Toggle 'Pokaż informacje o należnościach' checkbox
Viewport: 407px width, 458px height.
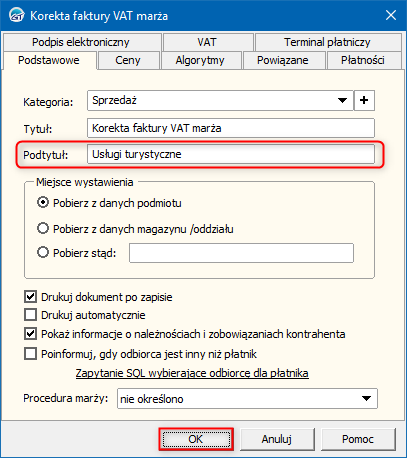[x=30, y=334]
